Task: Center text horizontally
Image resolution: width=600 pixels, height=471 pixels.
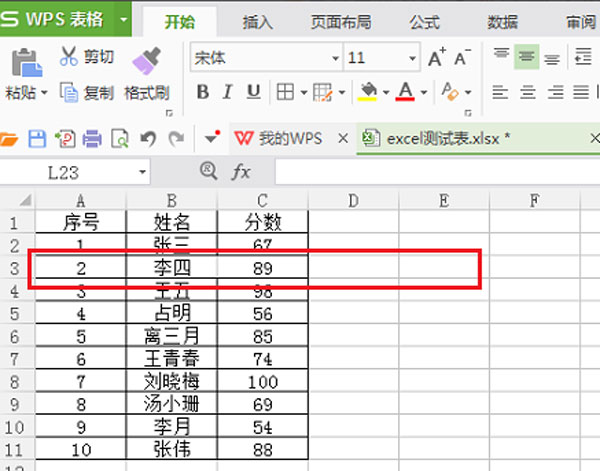Action: [528, 92]
